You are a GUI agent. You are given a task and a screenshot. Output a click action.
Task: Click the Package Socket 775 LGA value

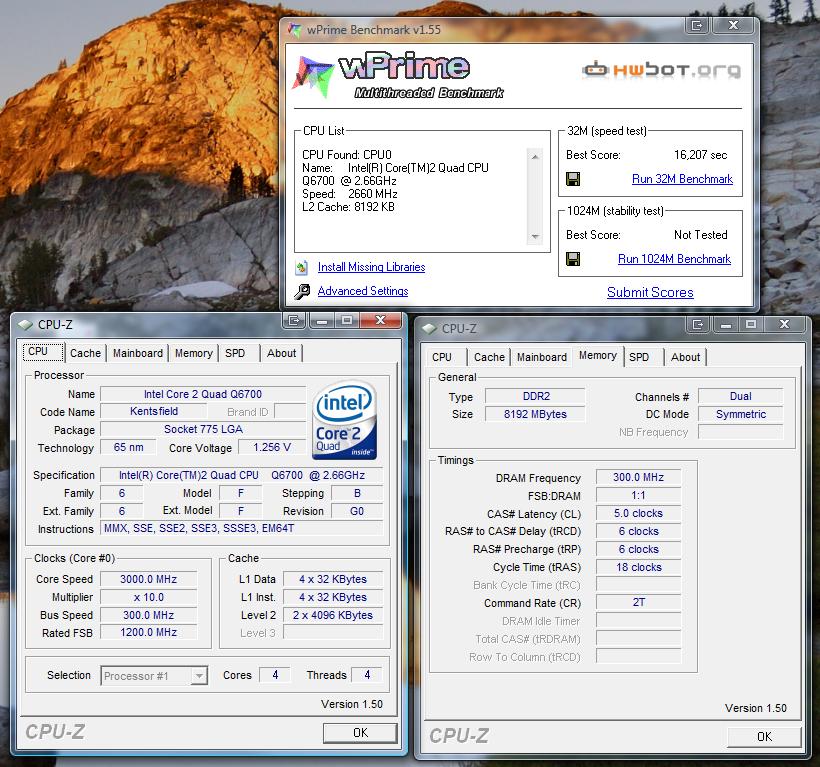pyautogui.click(x=203, y=430)
